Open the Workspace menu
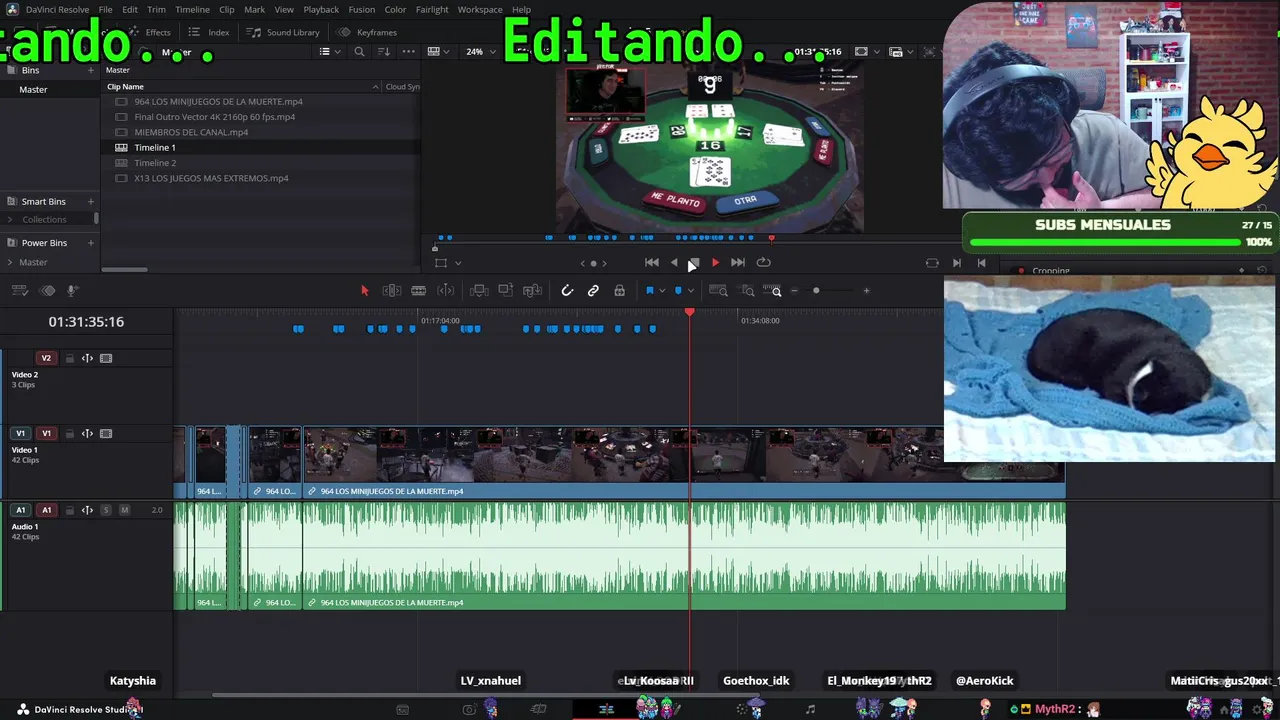 tap(480, 9)
